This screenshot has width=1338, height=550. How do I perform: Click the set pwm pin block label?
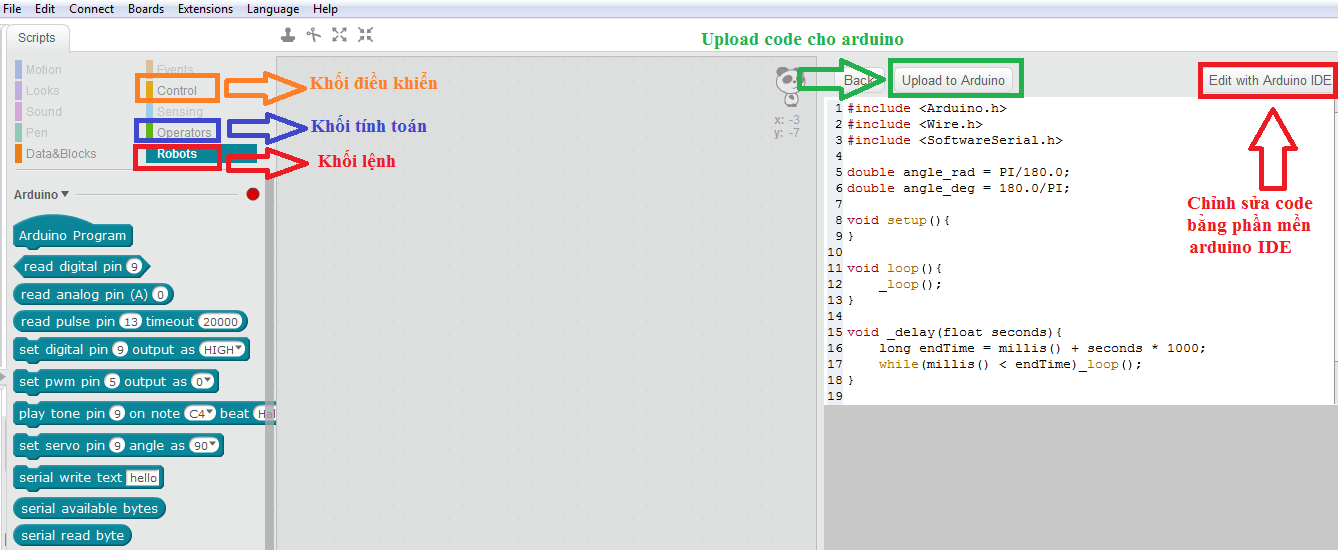point(60,382)
